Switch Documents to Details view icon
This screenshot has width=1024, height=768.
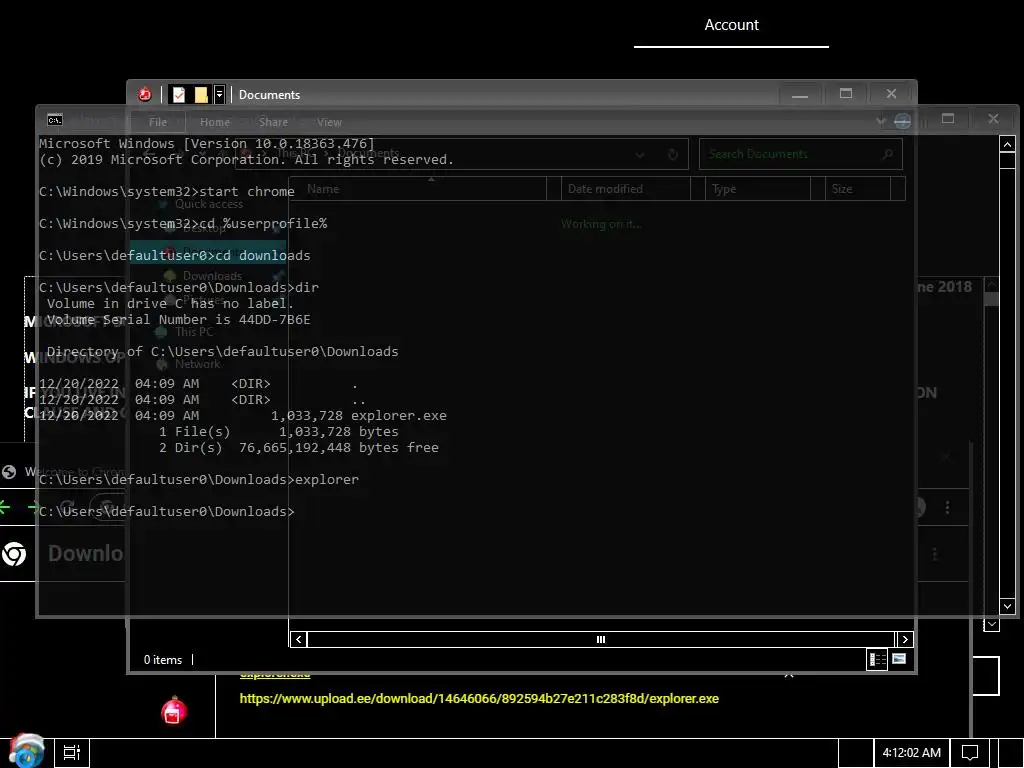[877, 660]
